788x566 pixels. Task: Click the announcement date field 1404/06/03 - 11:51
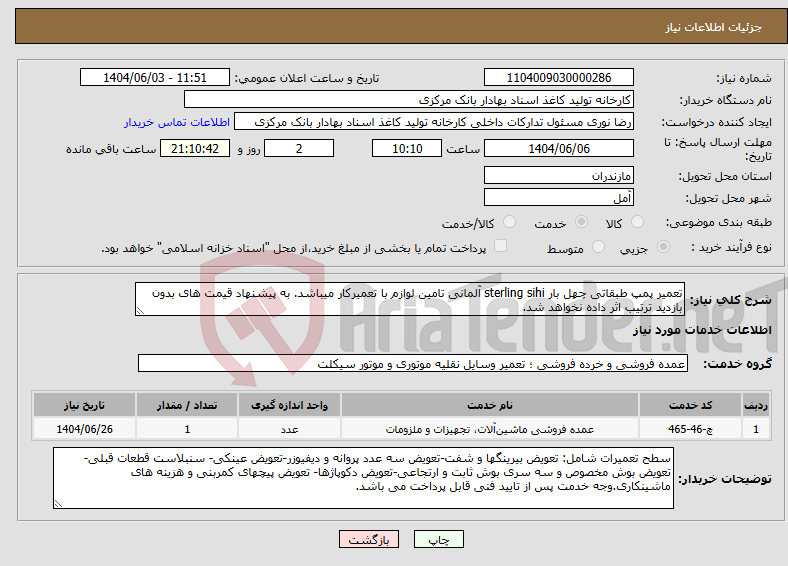click(x=155, y=77)
